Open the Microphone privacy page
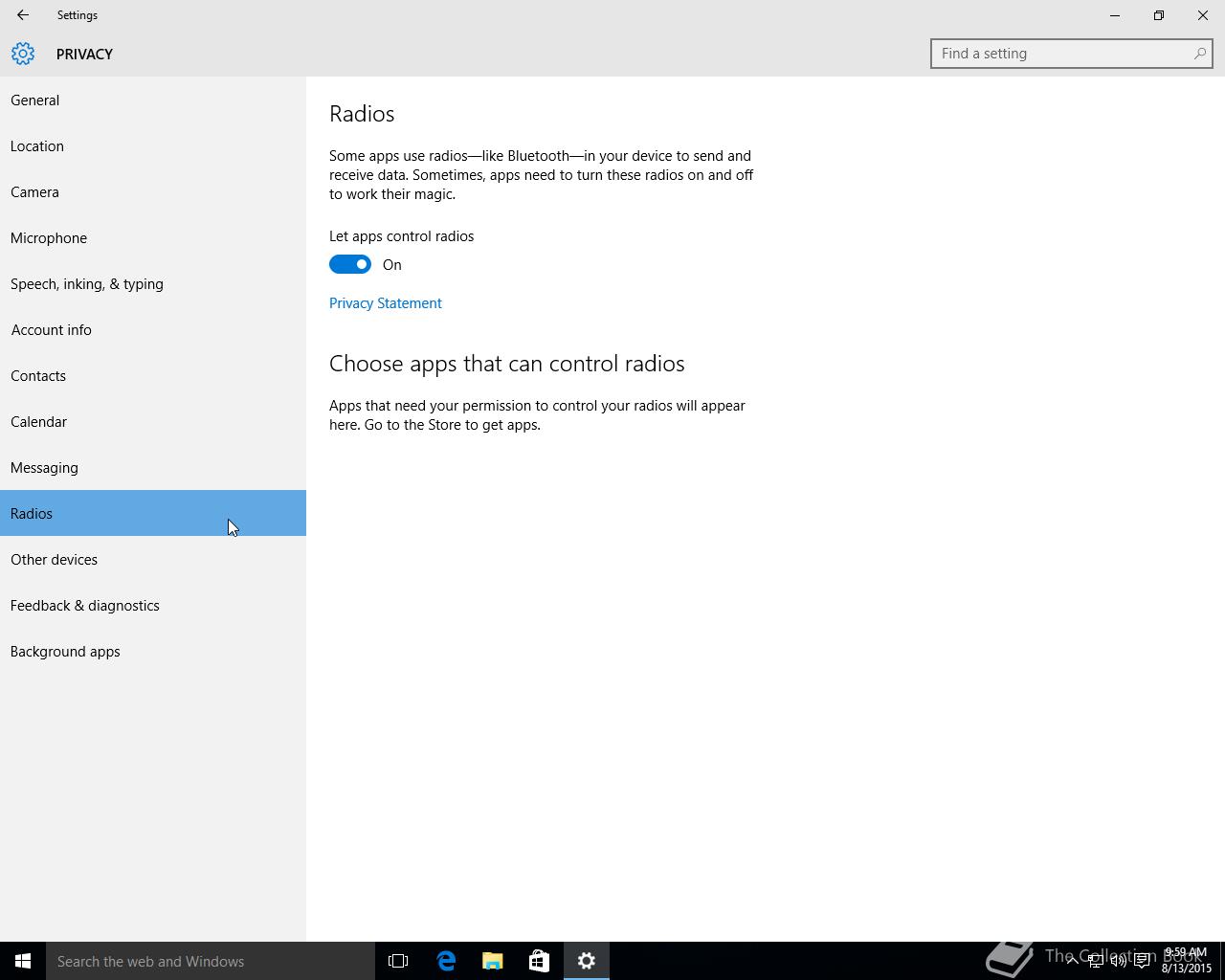1225x980 pixels. (x=153, y=237)
